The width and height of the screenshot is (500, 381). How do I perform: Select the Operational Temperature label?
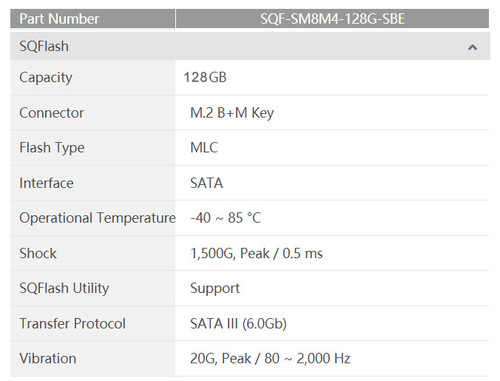pos(97,218)
